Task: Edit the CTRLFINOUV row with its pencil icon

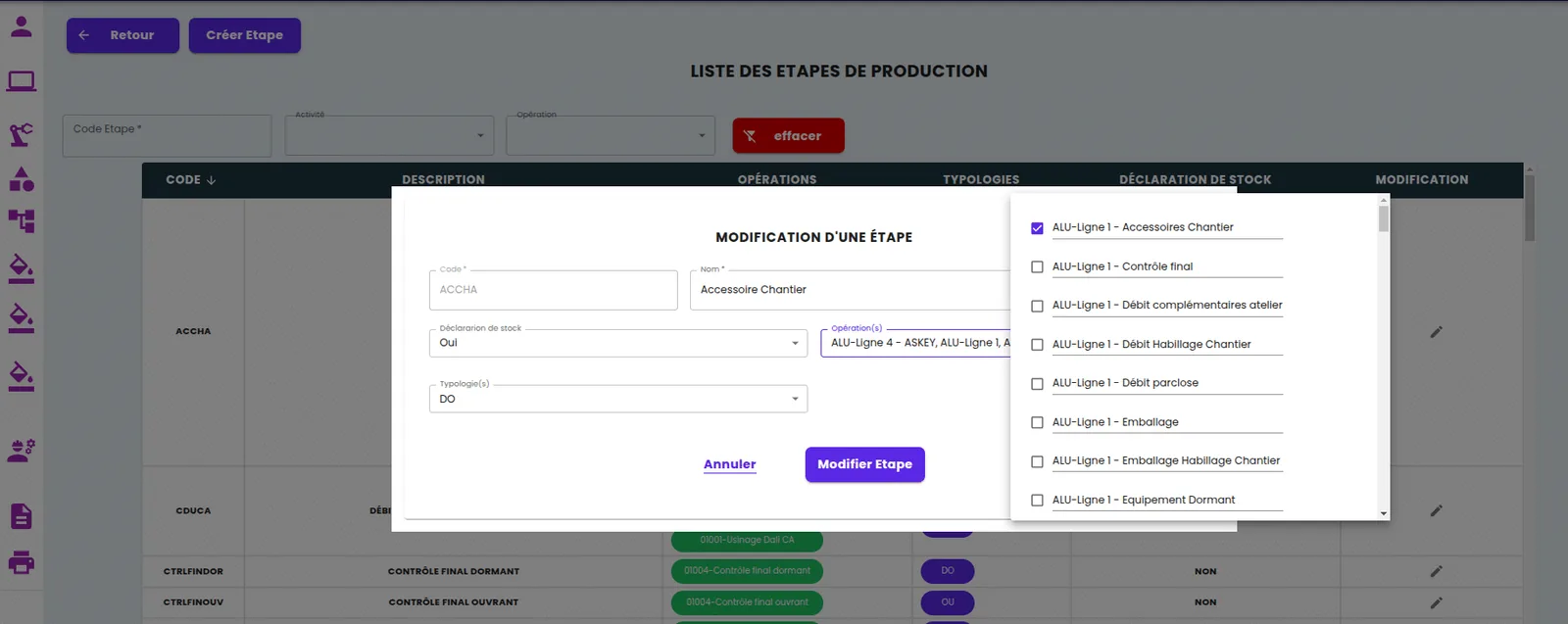Action: [1436, 602]
